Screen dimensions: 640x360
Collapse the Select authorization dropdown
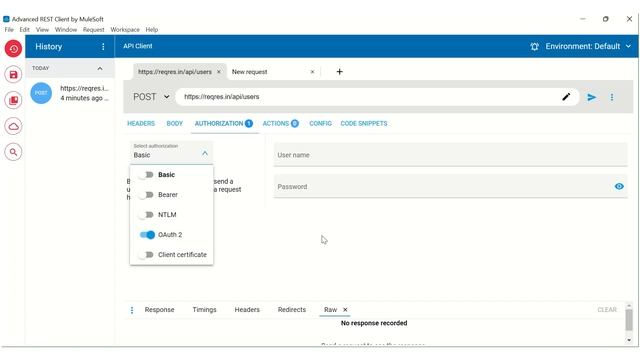(x=205, y=153)
